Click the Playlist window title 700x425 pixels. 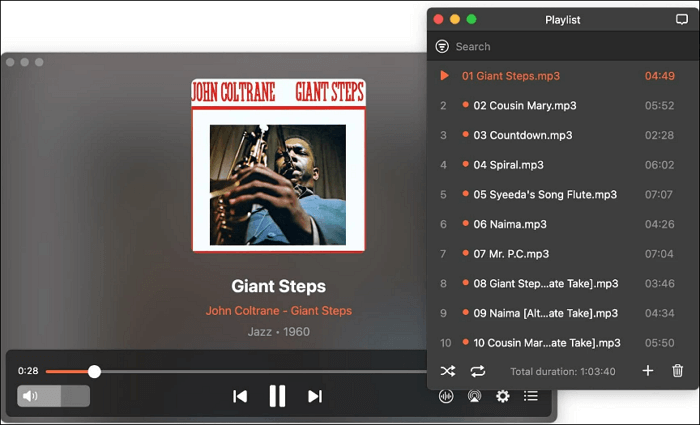click(x=562, y=20)
